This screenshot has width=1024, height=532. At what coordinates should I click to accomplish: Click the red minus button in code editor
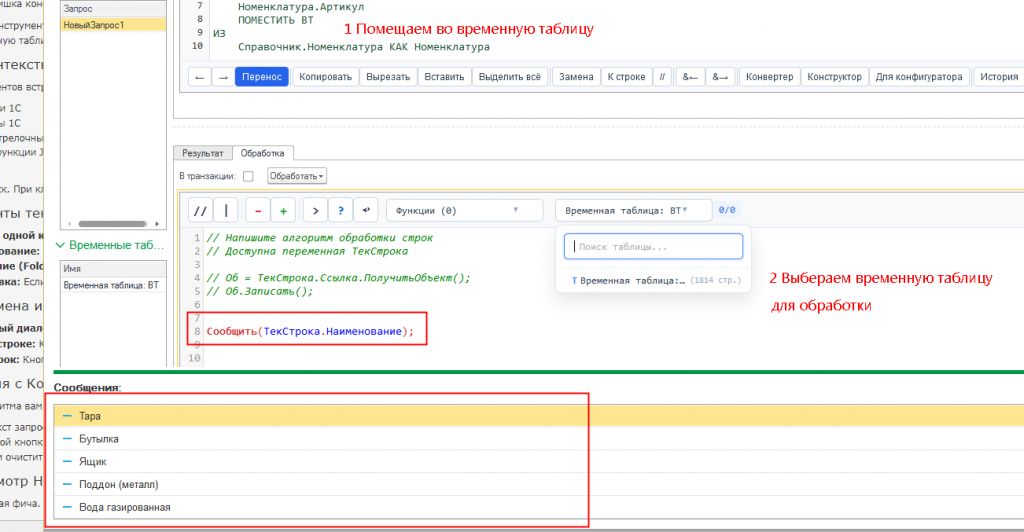(x=257, y=211)
